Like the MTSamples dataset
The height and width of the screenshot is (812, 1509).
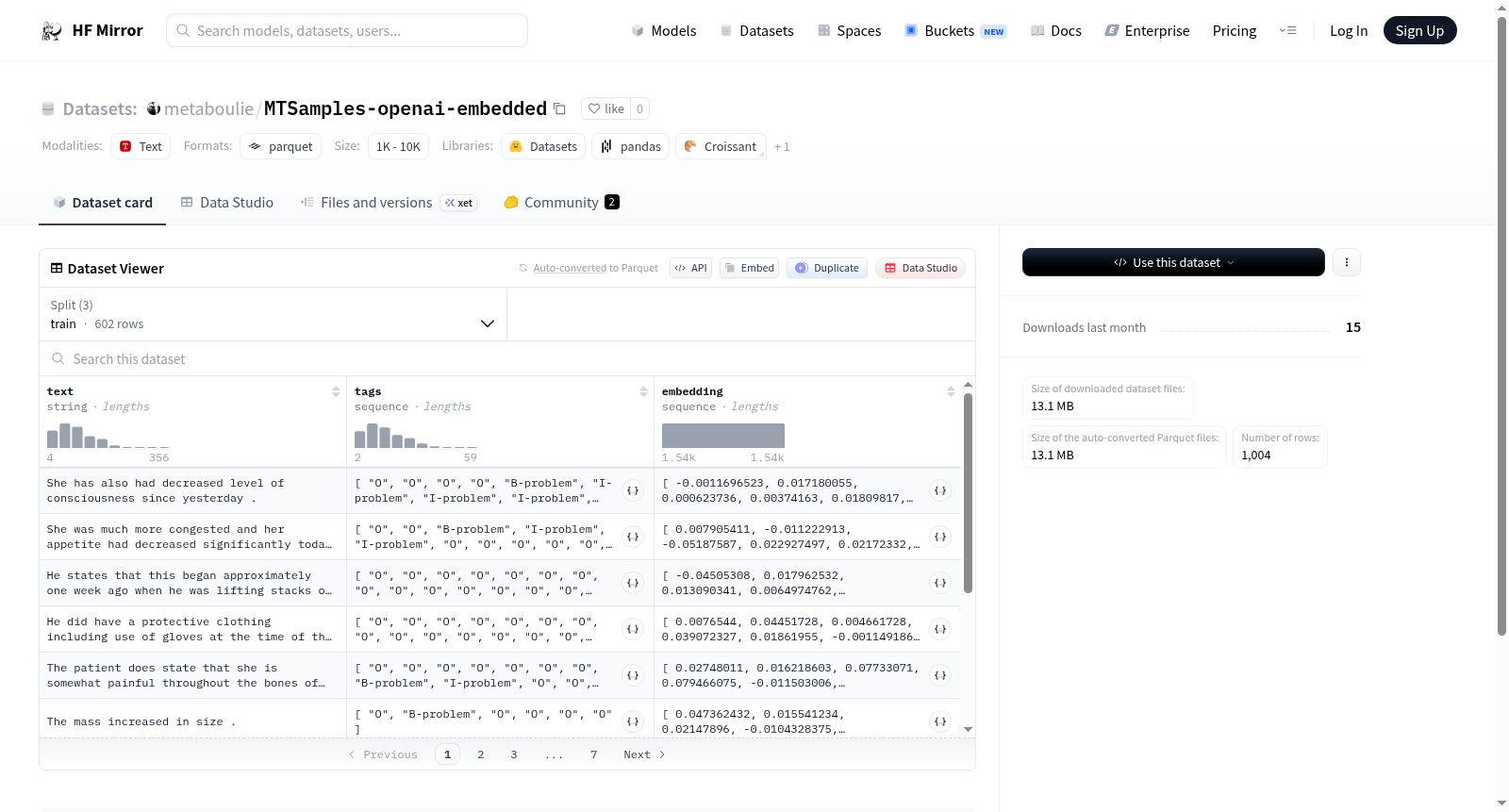coord(605,108)
